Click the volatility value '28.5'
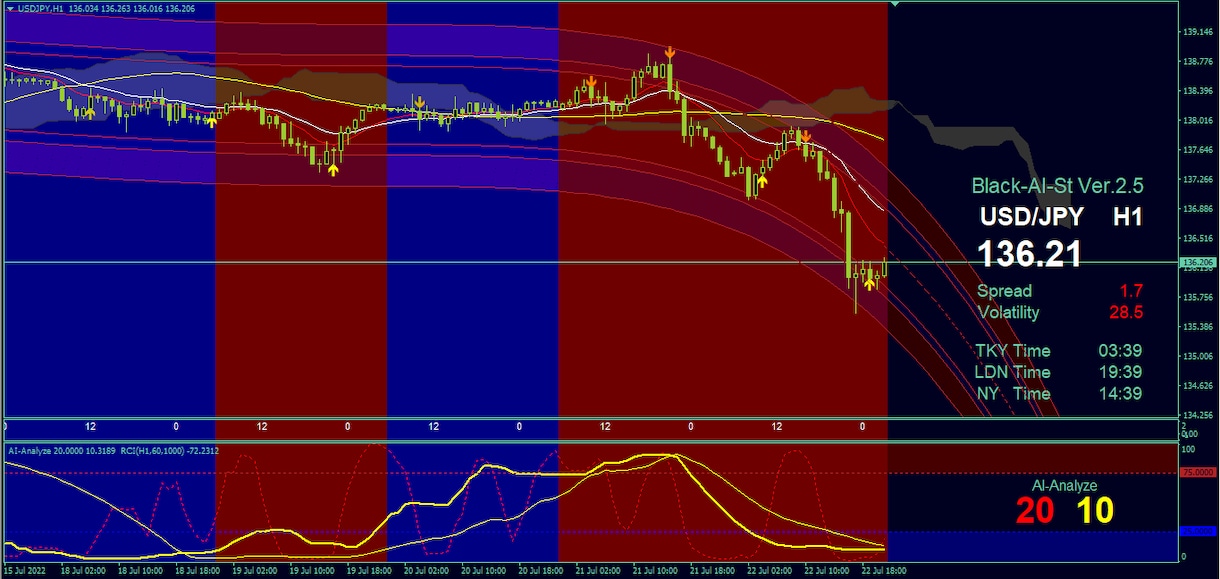This screenshot has width=1220, height=579. [1126, 312]
